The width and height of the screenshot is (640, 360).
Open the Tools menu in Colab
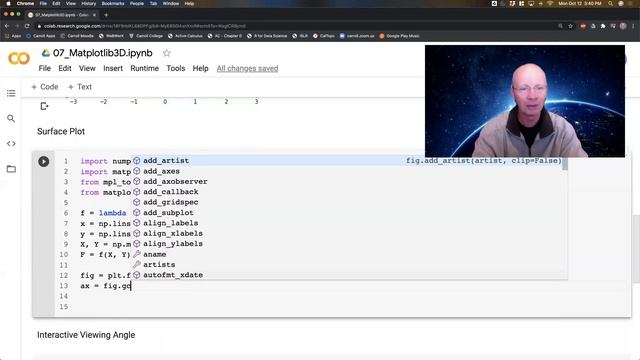tap(176, 68)
